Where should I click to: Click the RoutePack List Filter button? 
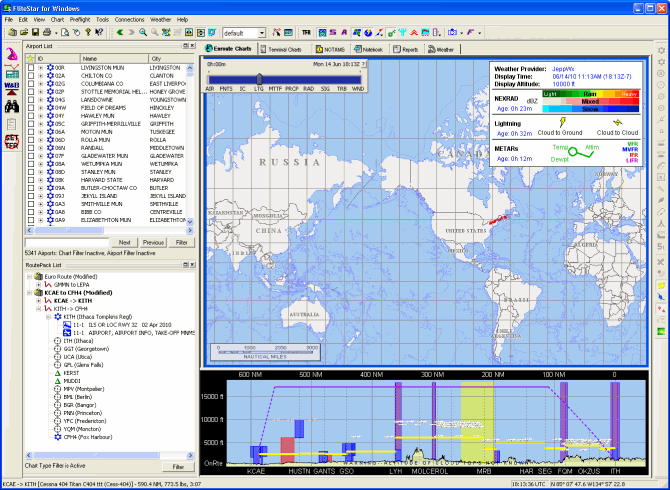178,467
